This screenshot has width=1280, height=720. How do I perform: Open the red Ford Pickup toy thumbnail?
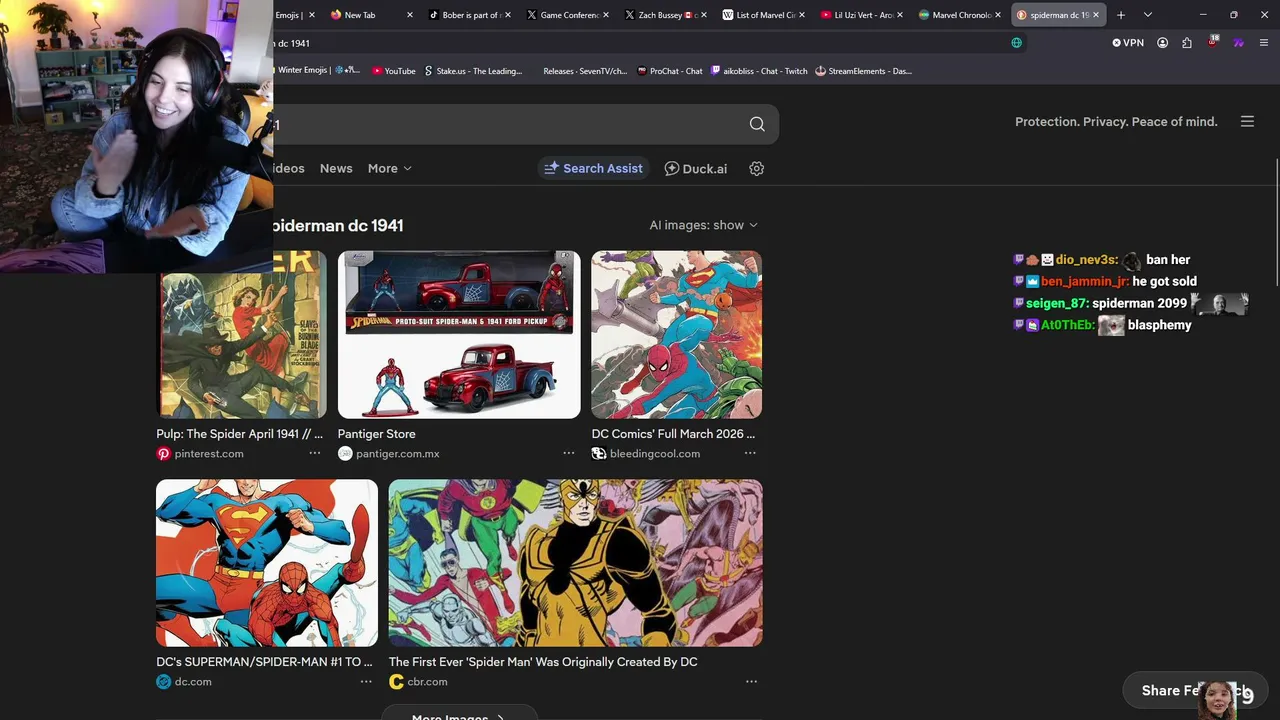point(459,335)
